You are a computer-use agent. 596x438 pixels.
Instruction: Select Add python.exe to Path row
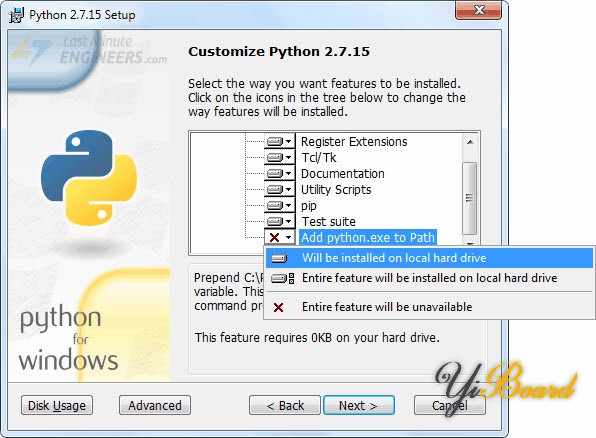pyautogui.click(x=368, y=237)
